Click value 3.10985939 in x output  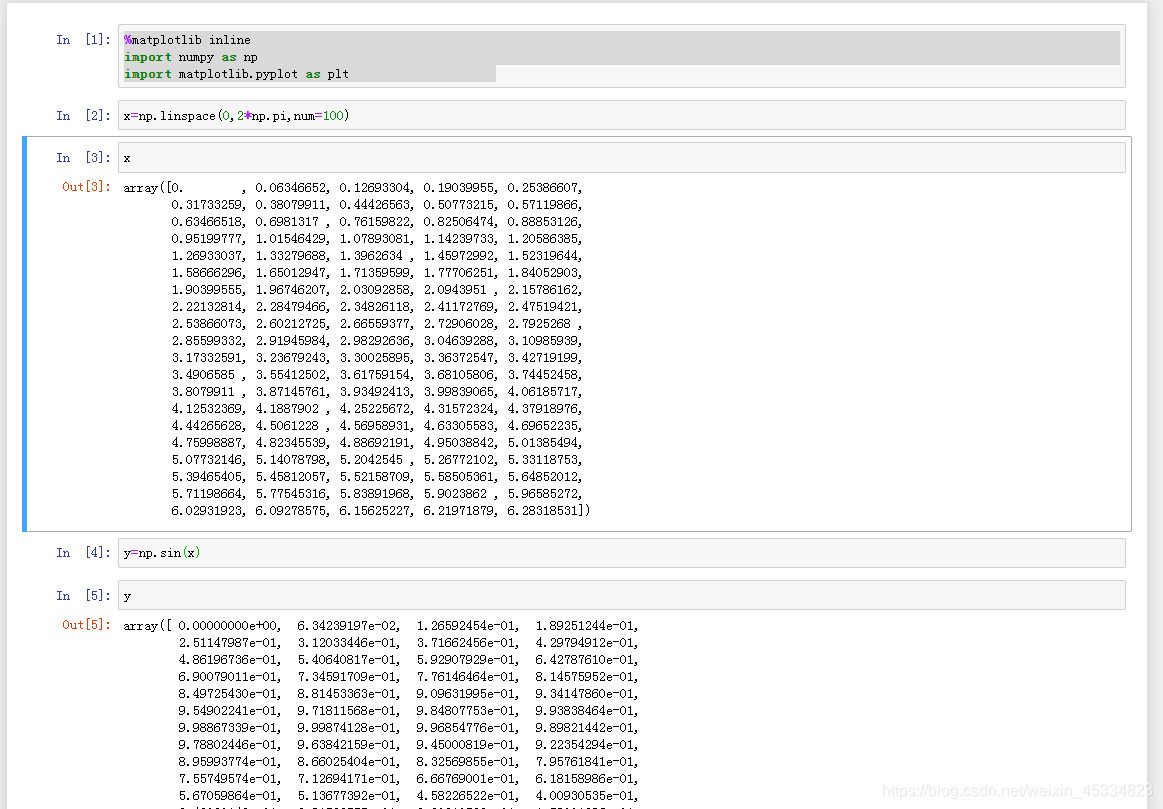tap(542, 341)
